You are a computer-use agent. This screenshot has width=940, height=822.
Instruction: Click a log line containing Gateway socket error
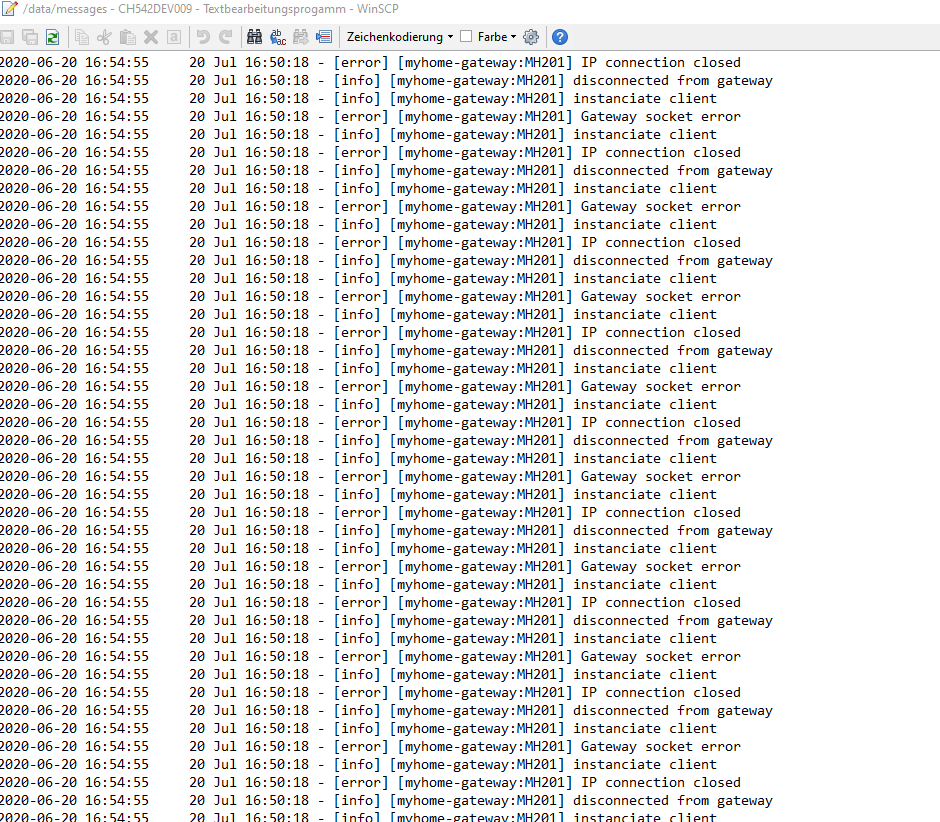point(400,116)
